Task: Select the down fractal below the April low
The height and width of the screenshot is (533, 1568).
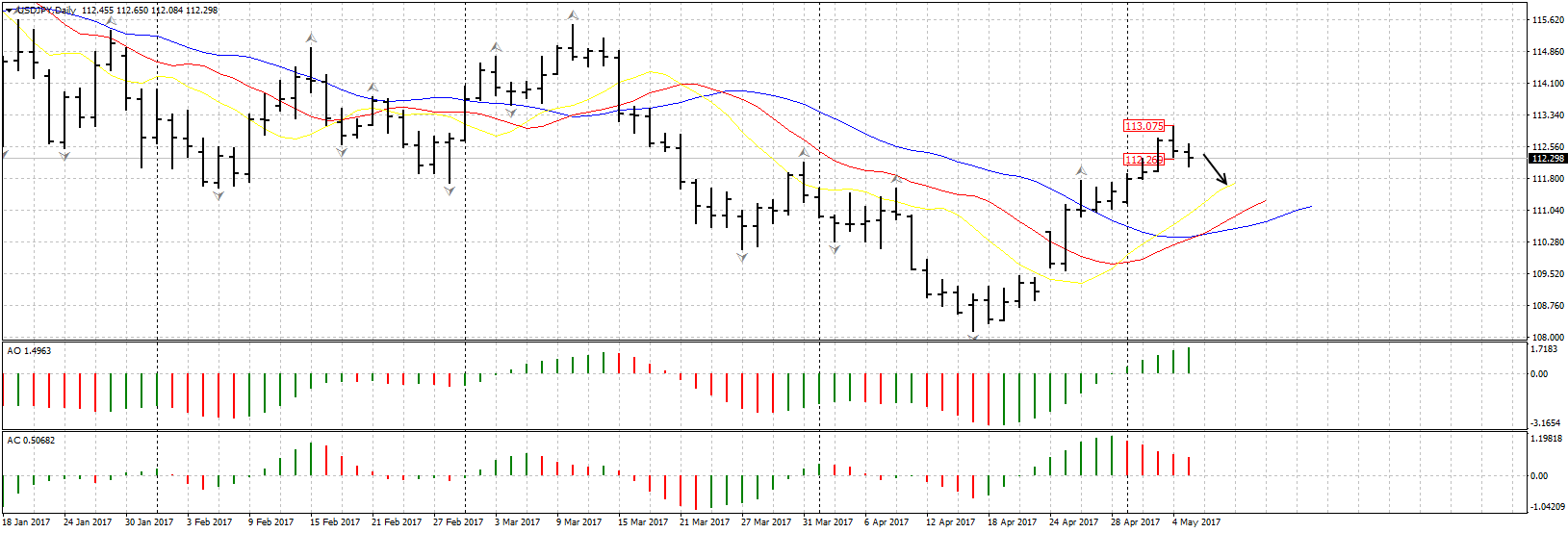Action: click(973, 338)
